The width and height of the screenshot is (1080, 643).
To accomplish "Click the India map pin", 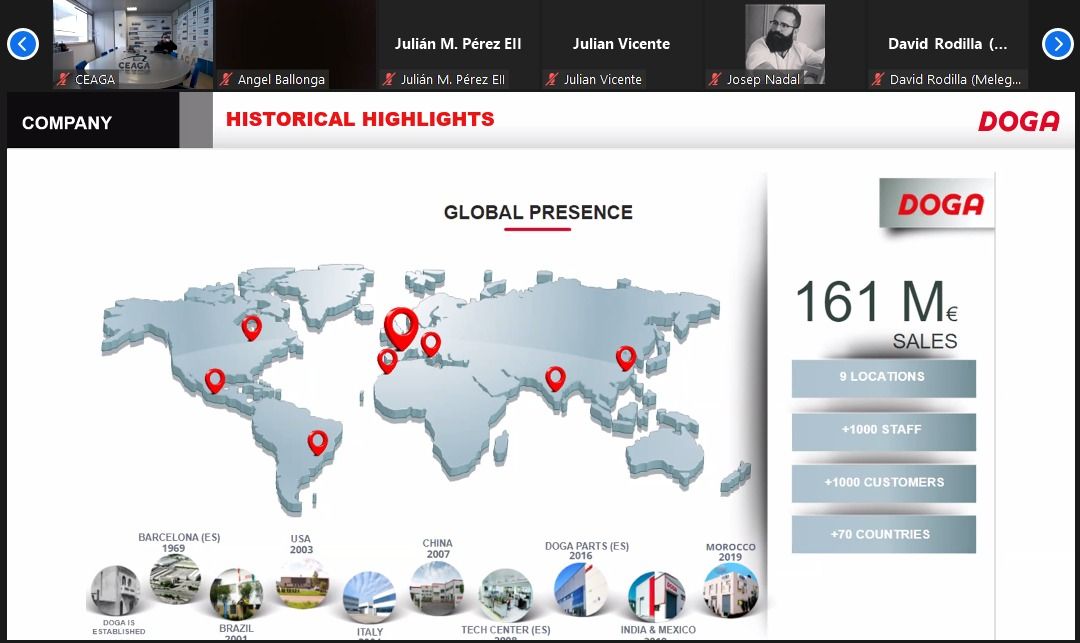I will (x=555, y=379).
